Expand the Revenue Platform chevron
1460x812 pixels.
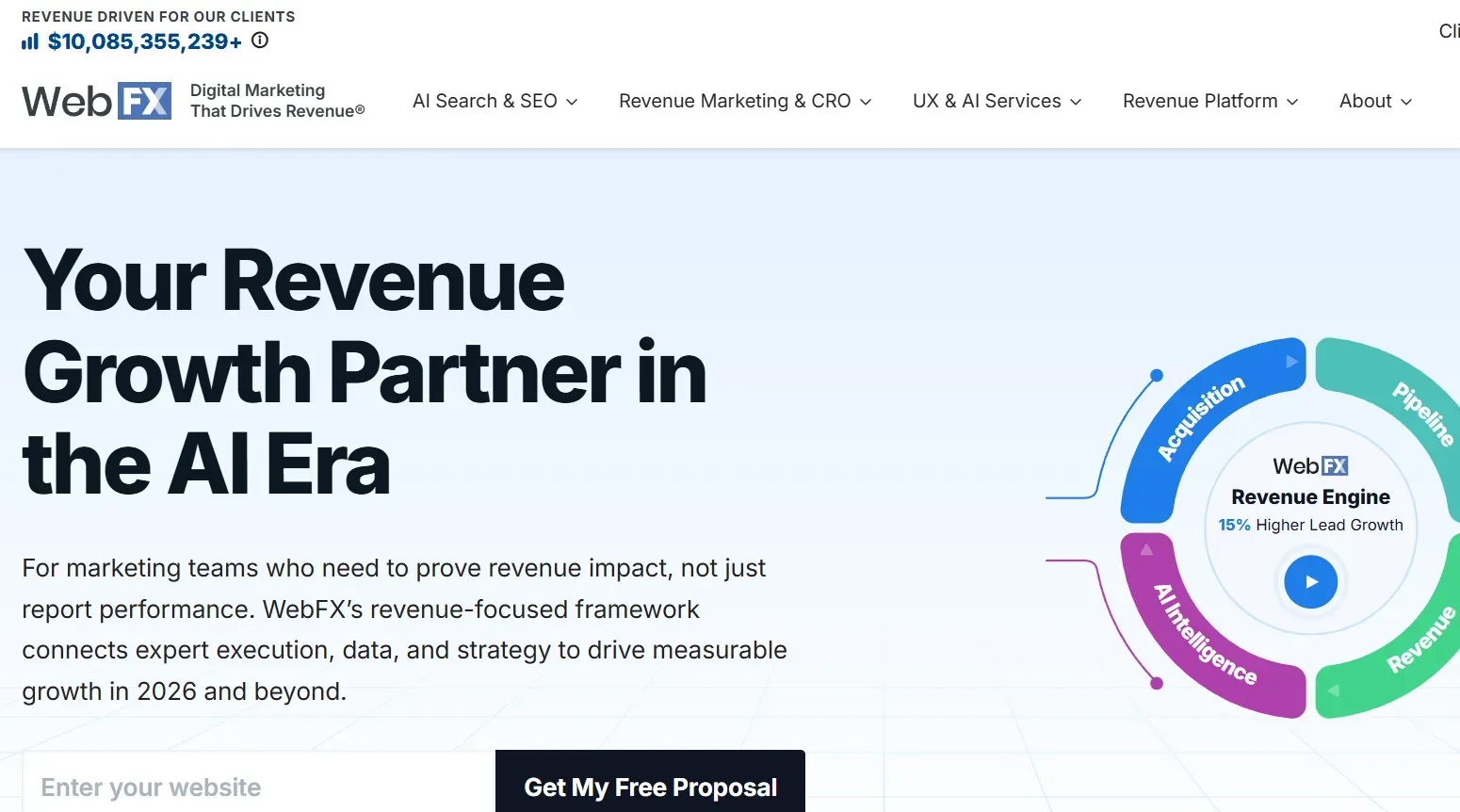1292,102
